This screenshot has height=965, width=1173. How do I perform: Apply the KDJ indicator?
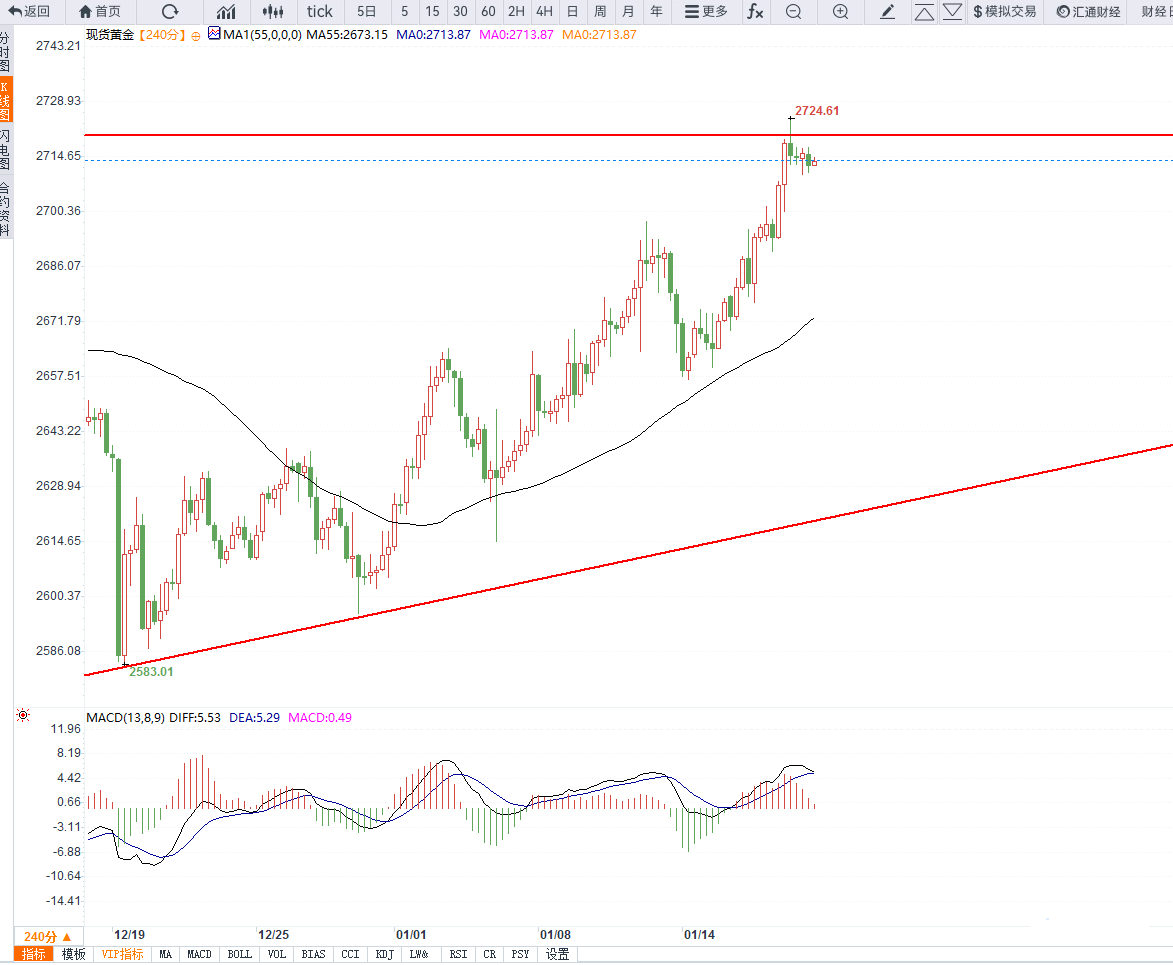(x=385, y=954)
